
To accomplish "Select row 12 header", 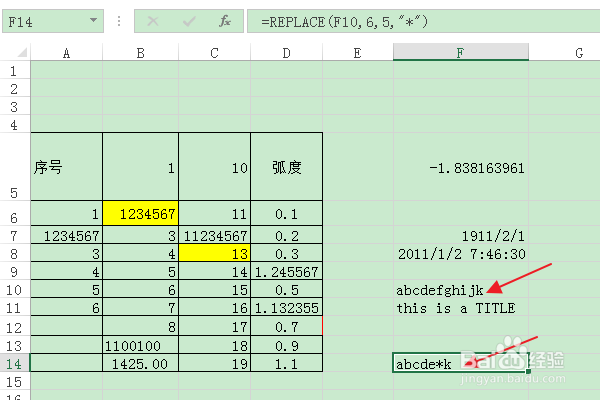I will pos(15,326).
